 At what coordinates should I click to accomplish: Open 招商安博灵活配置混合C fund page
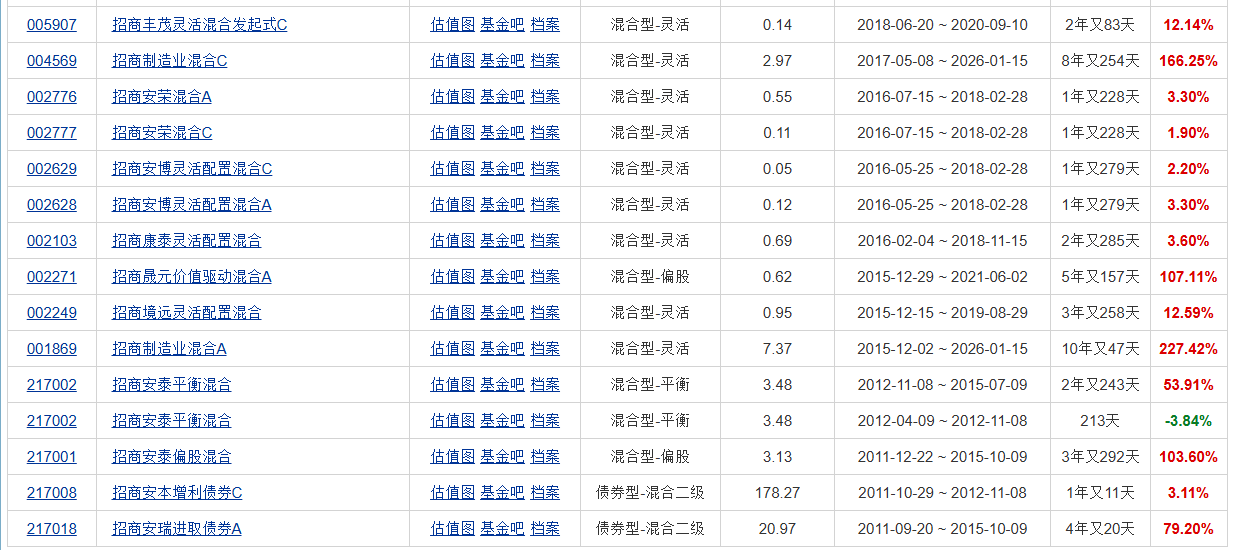[x=192, y=169]
